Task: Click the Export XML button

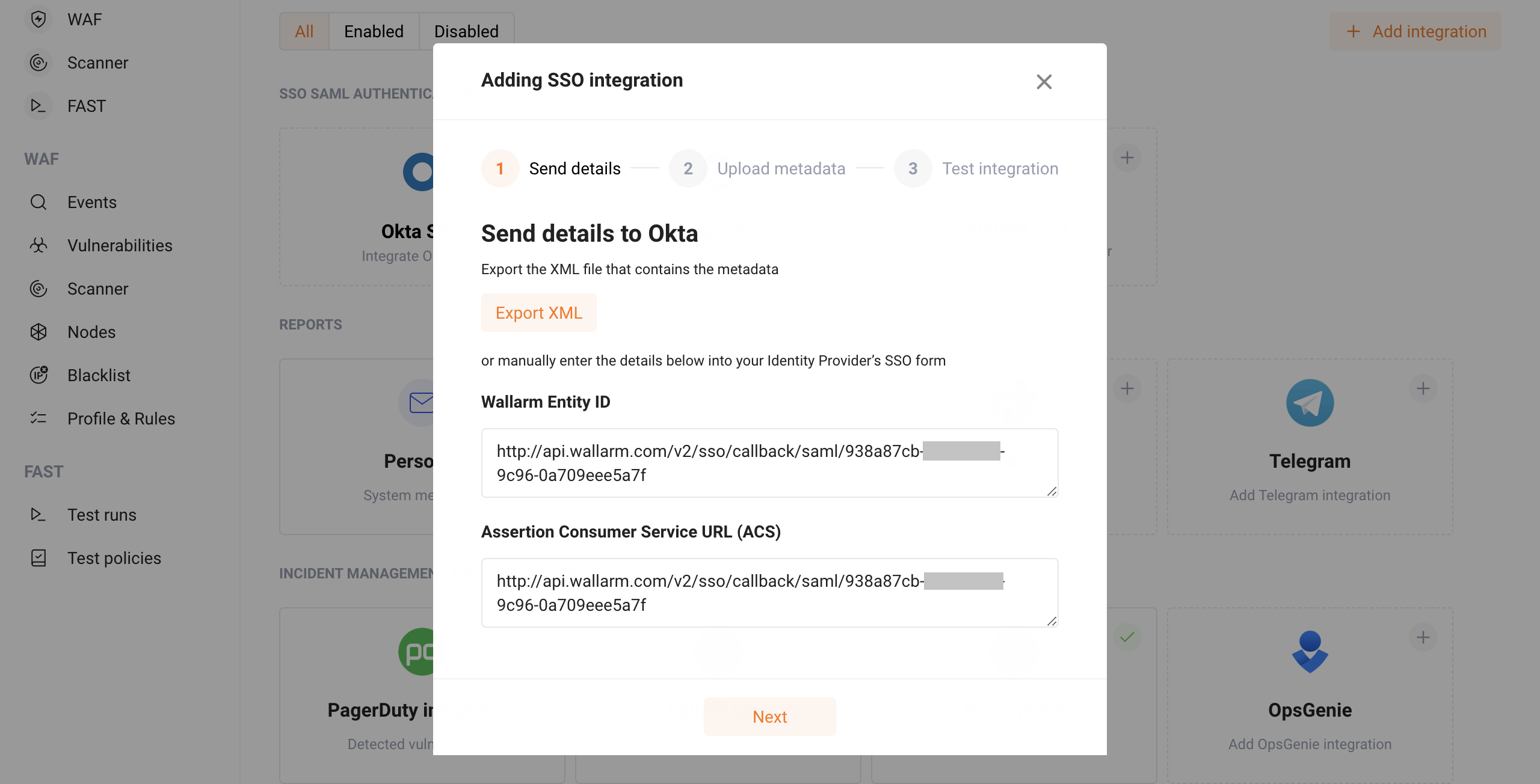Action: pos(538,313)
